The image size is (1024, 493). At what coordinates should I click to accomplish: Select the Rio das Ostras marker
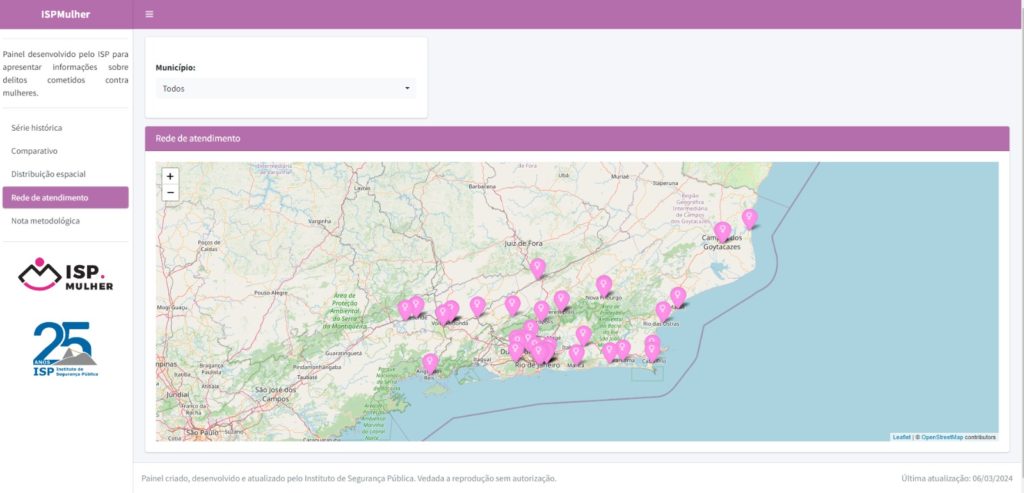coord(663,310)
